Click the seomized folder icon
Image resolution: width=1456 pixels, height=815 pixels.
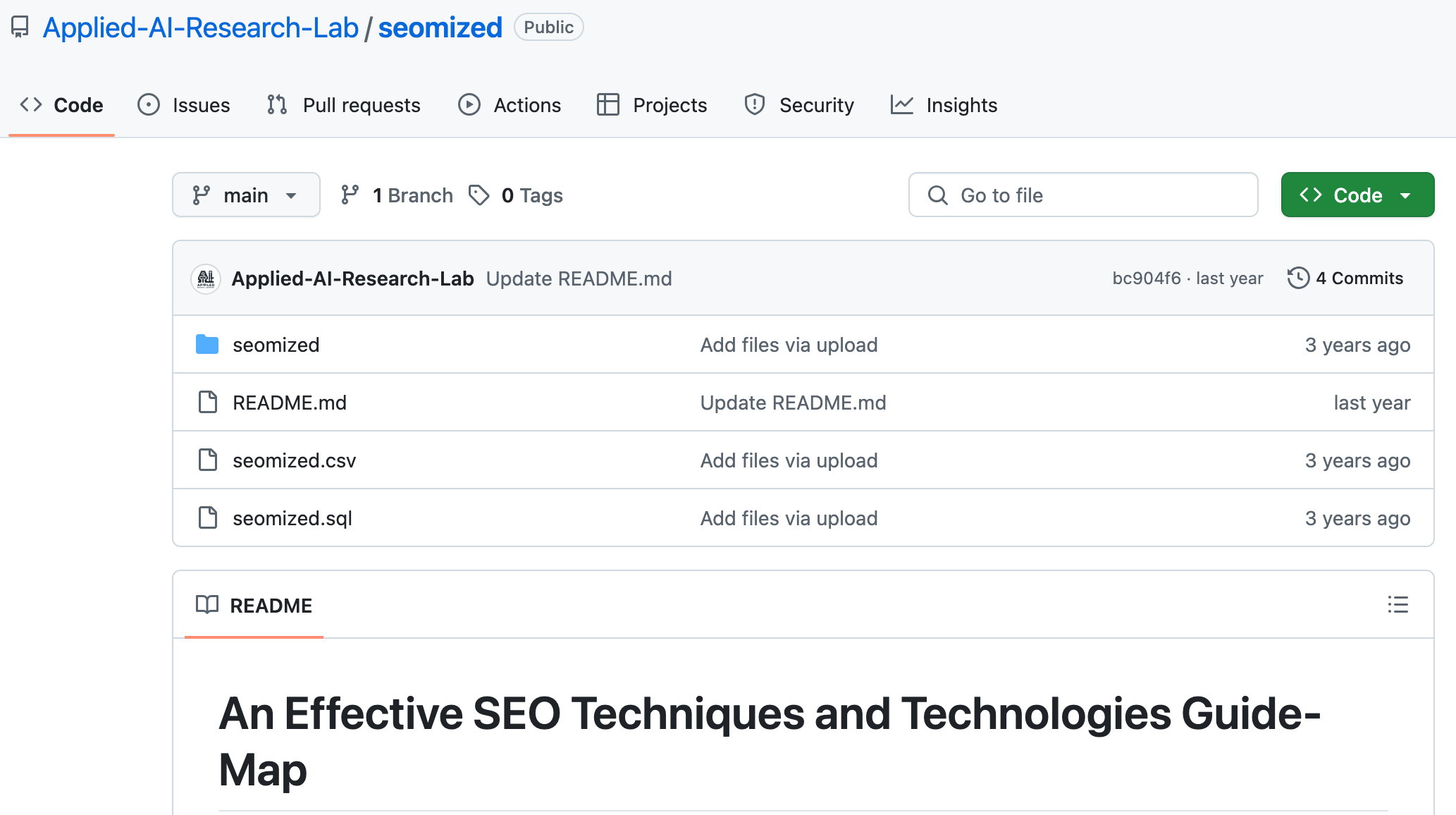(x=207, y=345)
